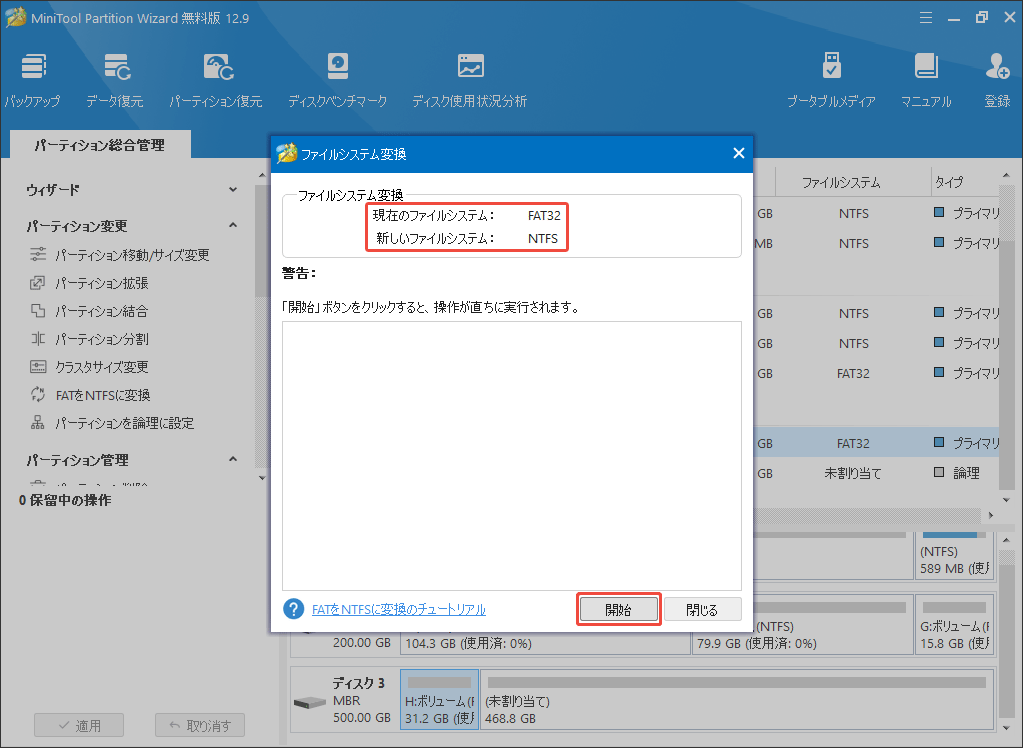Click the sidebar scroll-up arrow

(262, 176)
